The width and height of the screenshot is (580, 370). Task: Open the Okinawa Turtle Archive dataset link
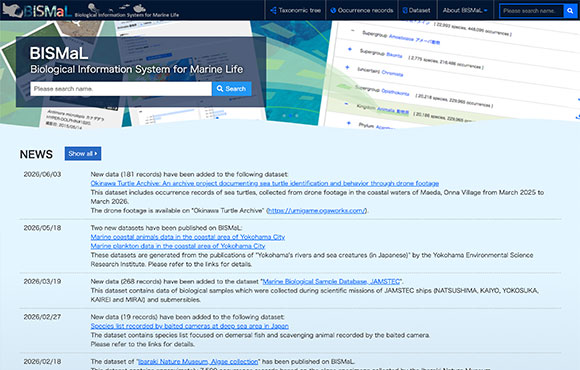264,184
